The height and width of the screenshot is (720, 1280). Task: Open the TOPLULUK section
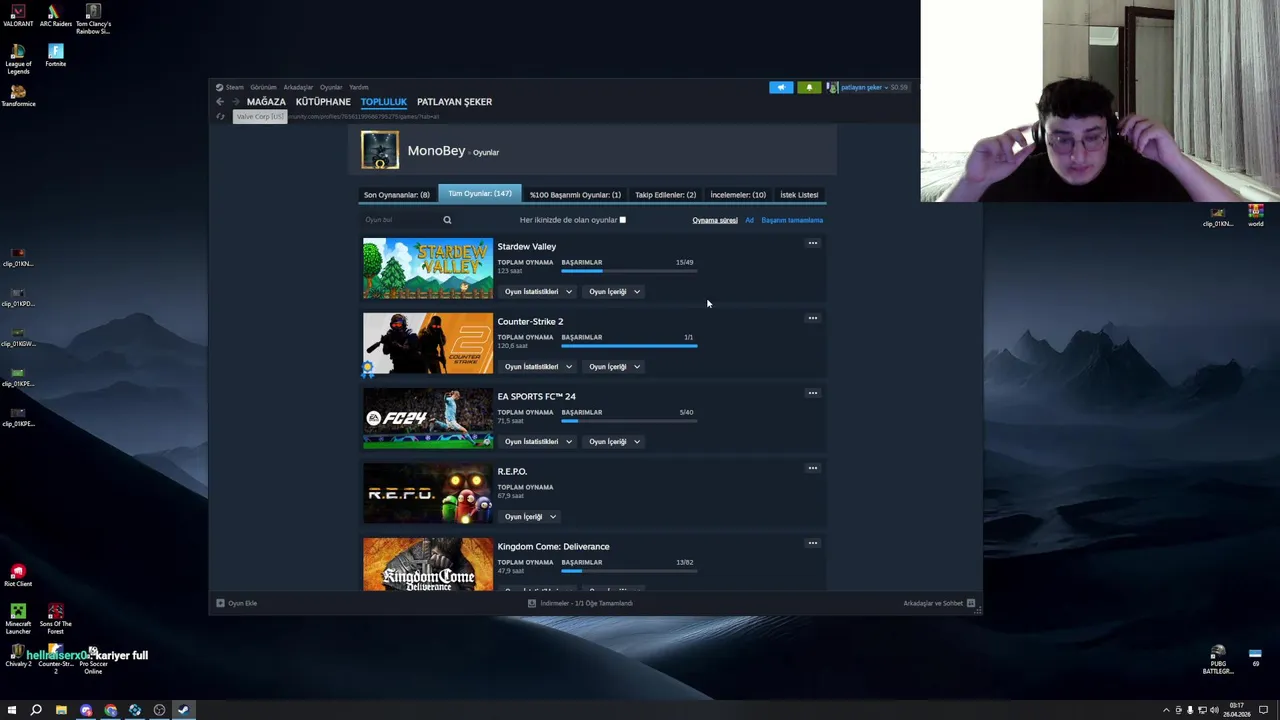point(384,102)
